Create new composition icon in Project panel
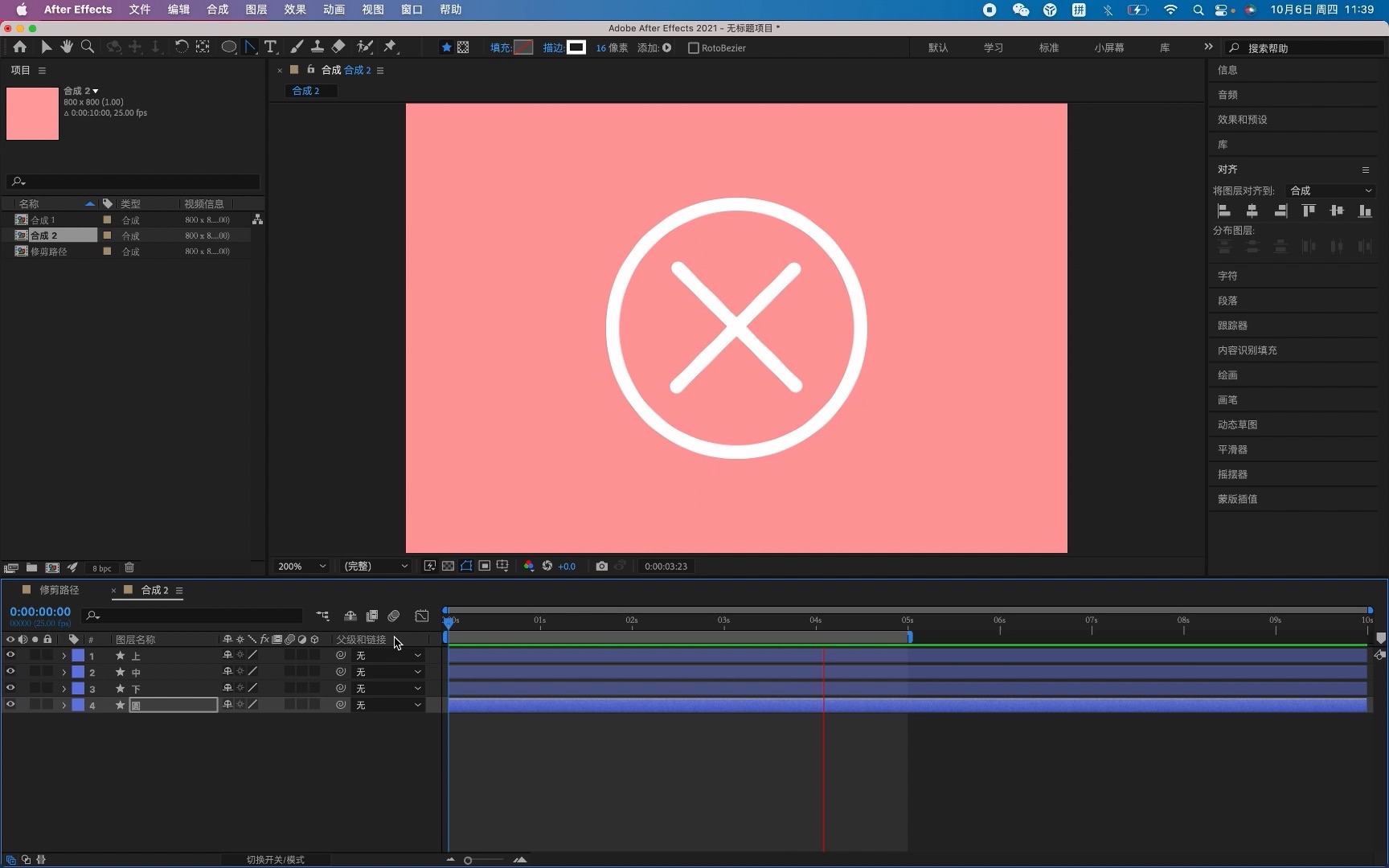 coord(52,567)
